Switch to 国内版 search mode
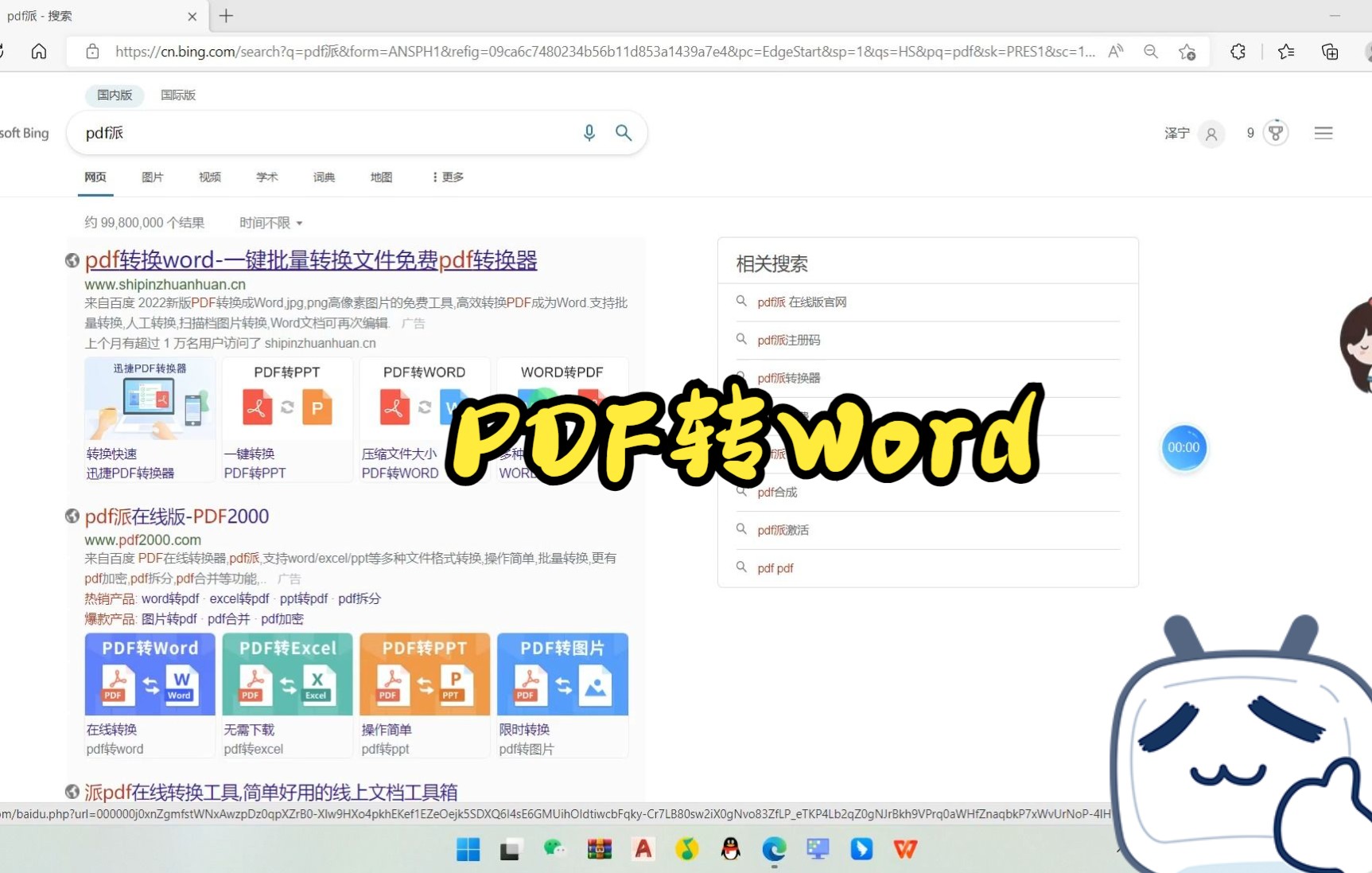 tap(115, 95)
